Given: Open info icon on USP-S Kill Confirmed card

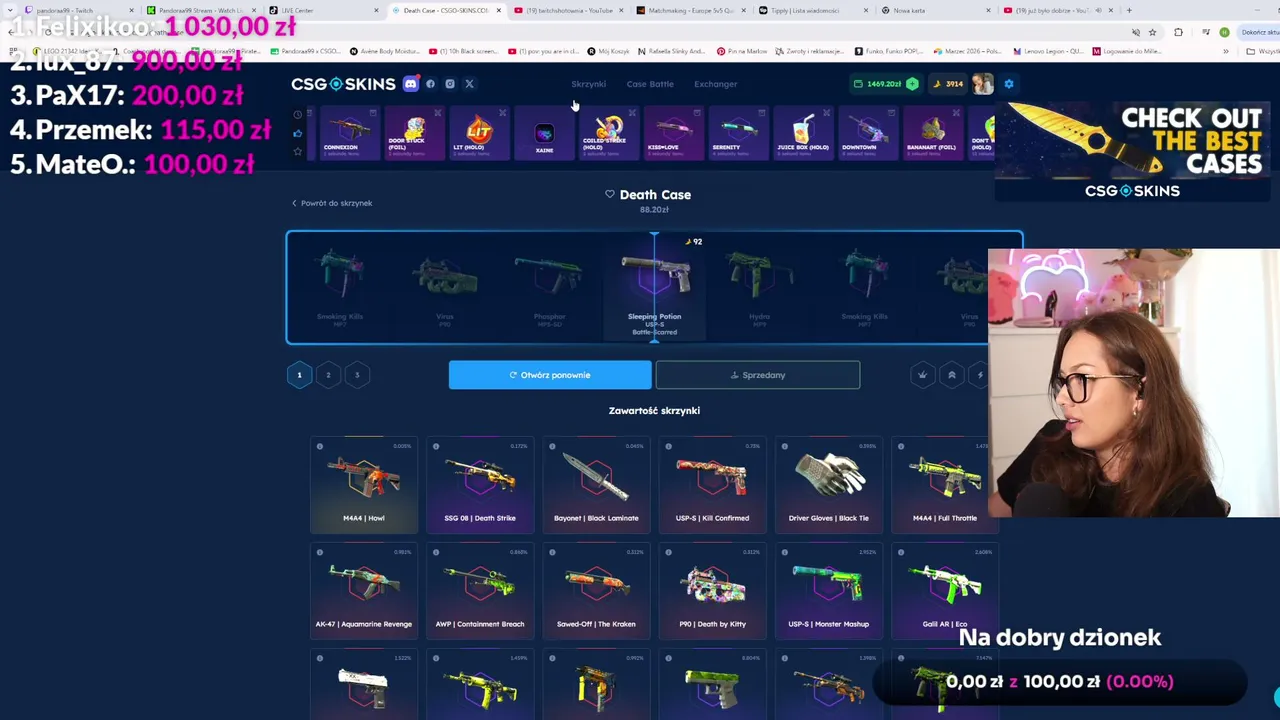Looking at the screenshot, I should [x=668, y=446].
